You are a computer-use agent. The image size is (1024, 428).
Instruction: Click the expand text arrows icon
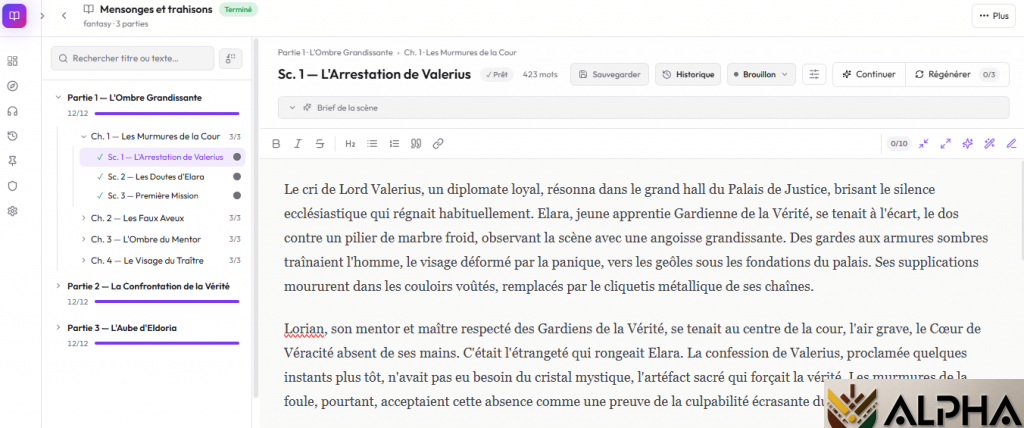coord(945,144)
